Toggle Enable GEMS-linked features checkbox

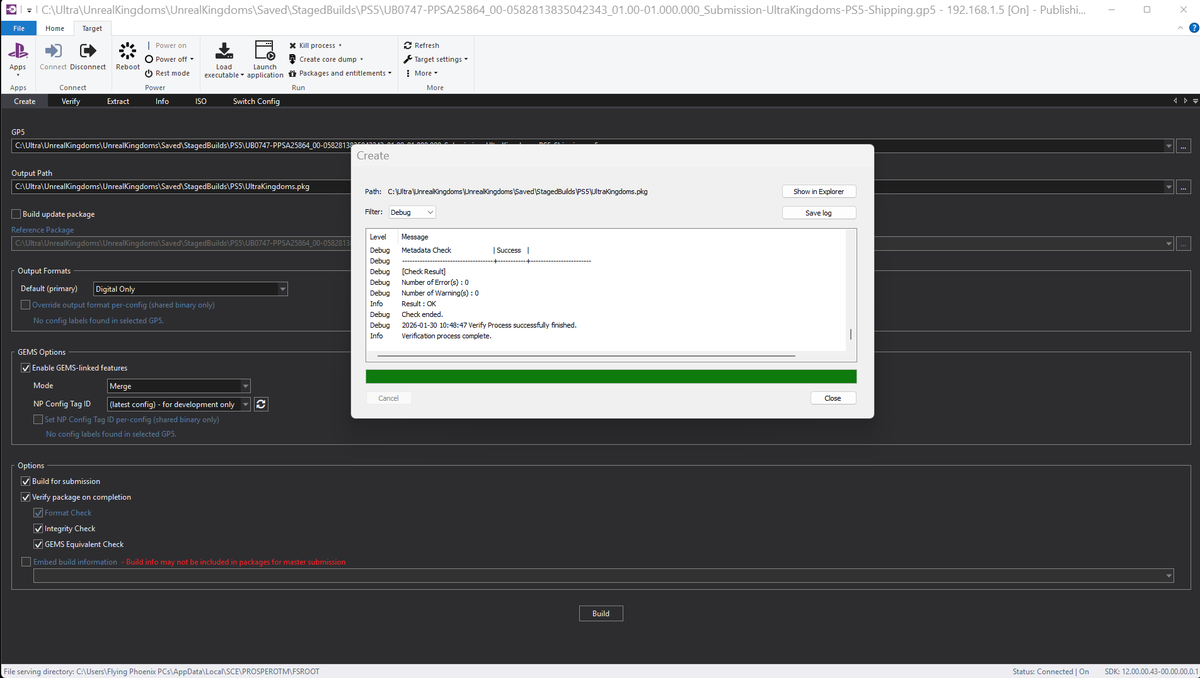coord(26,368)
